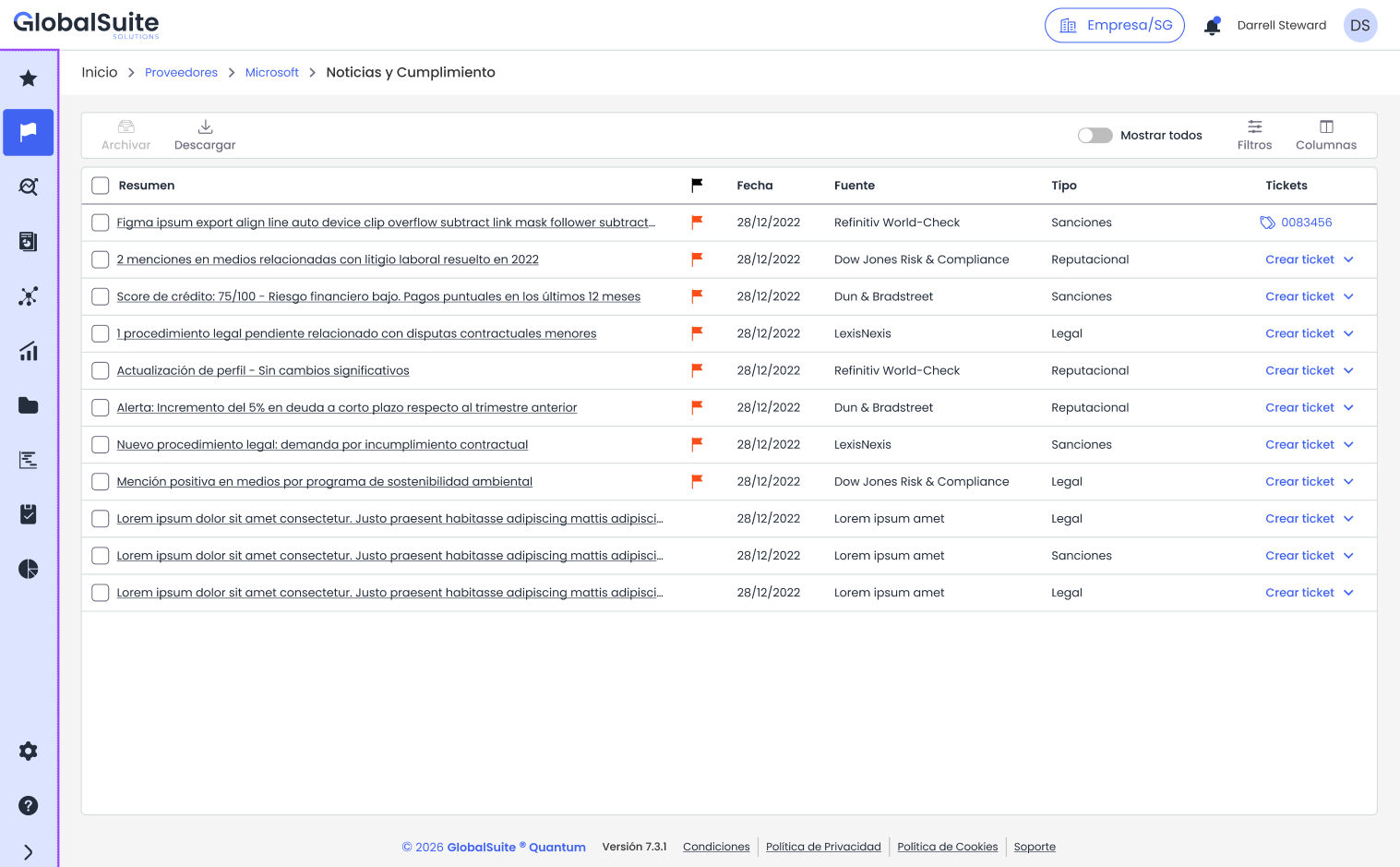Select the Score de crédito row checkbox
This screenshot has height=867, width=1400.
101,296
